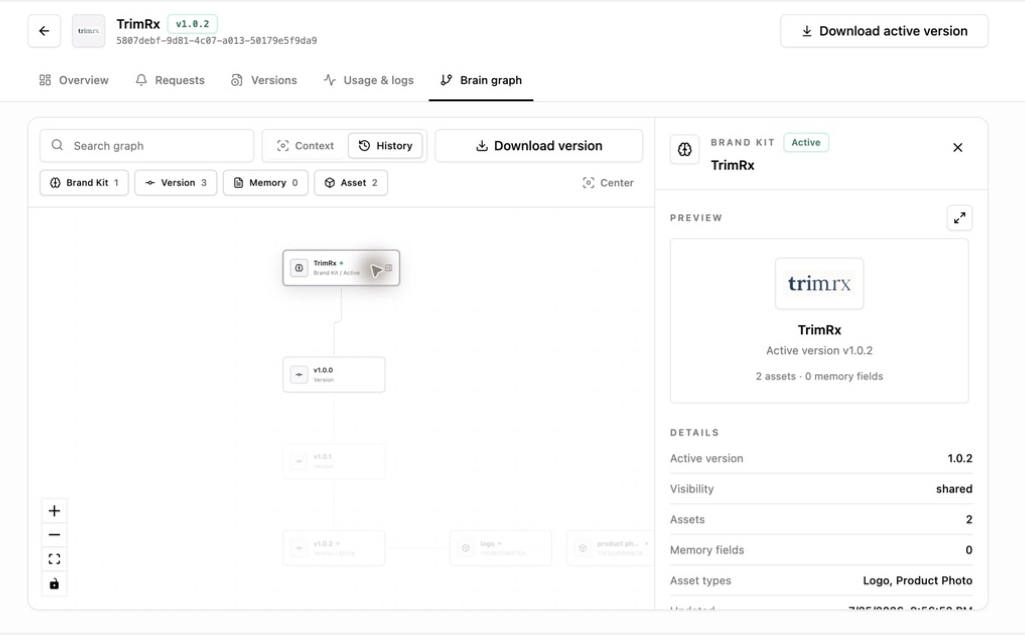
Task: Click the trimrx logo in preview
Action: click(819, 284)
